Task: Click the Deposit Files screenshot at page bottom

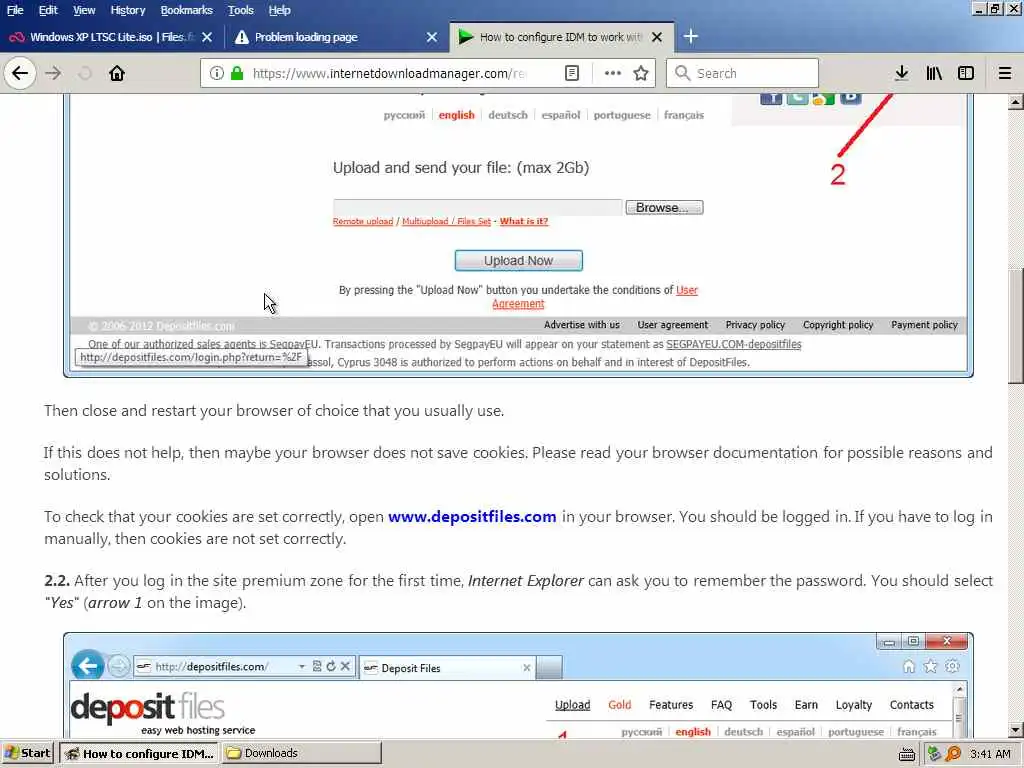Action: coord(519,685)
